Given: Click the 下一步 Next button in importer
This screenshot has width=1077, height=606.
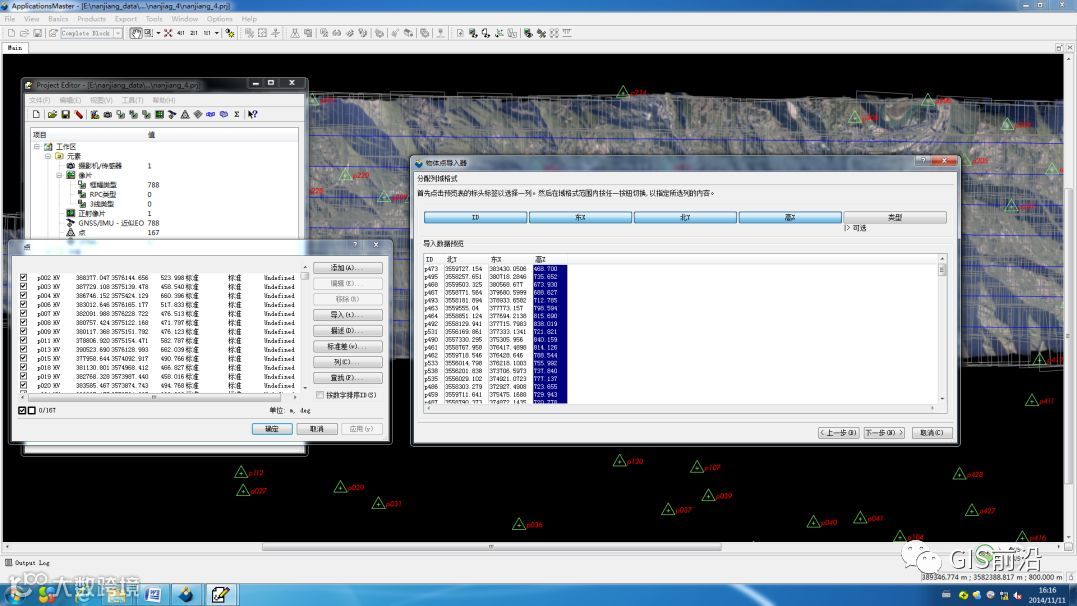Looking at the screenshot, I should [x=883, y=433].
